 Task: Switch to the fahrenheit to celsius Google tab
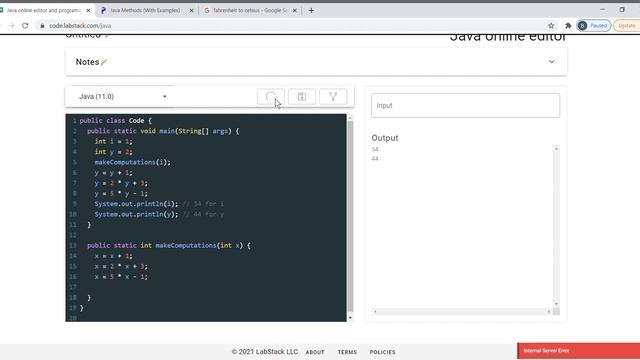[x=251, y=11]
